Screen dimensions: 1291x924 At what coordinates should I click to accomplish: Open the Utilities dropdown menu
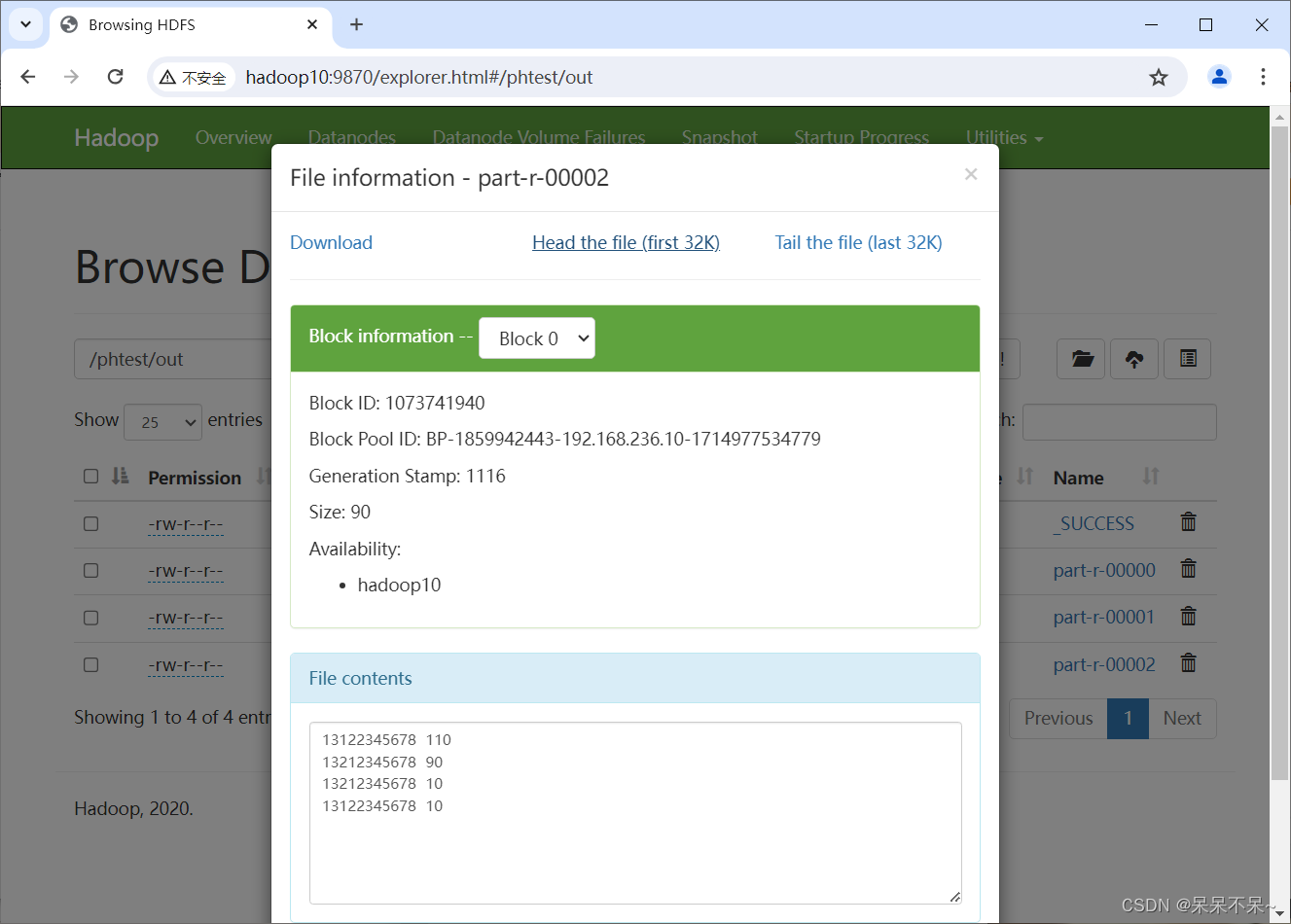[x=1004, y=137]
